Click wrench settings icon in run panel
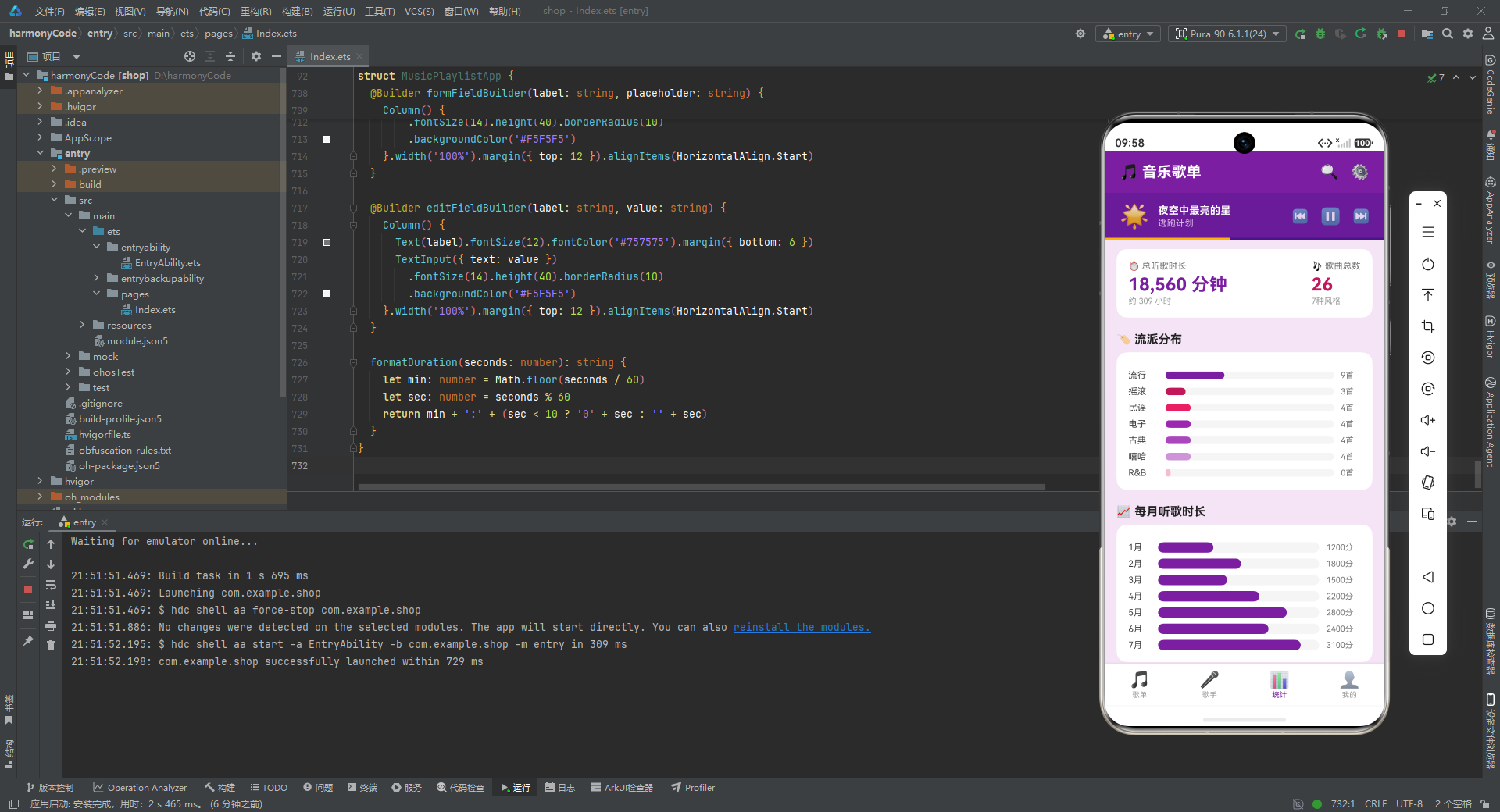Screen dimensions: 1500x812 click(x=28, y=564)
